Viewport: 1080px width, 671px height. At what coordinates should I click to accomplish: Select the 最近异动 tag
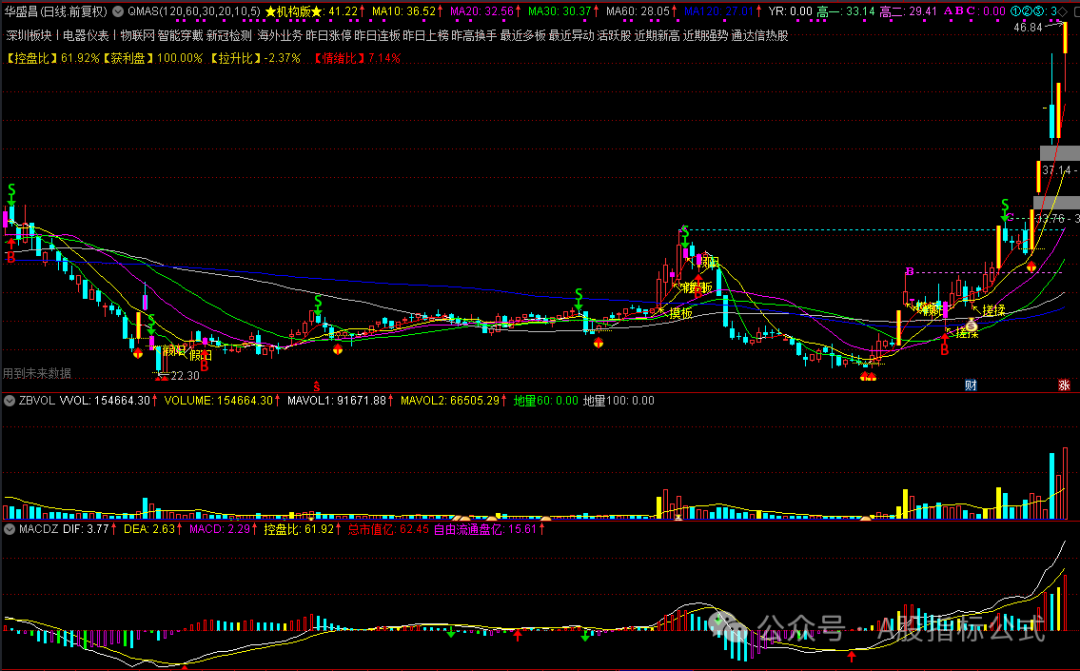572,35
